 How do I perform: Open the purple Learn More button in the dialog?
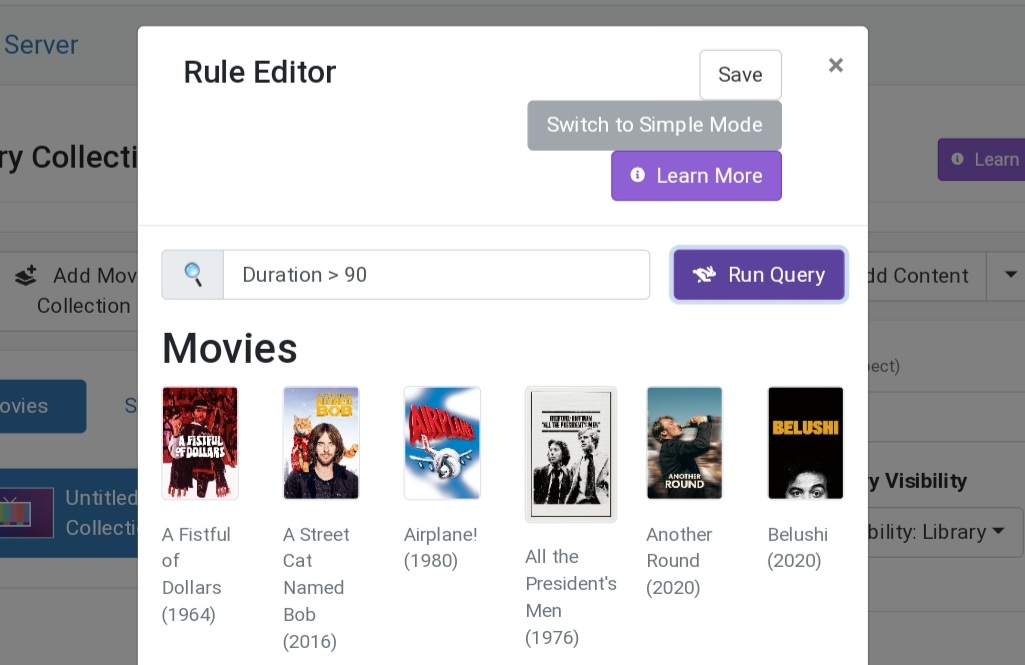click(696, 176)
